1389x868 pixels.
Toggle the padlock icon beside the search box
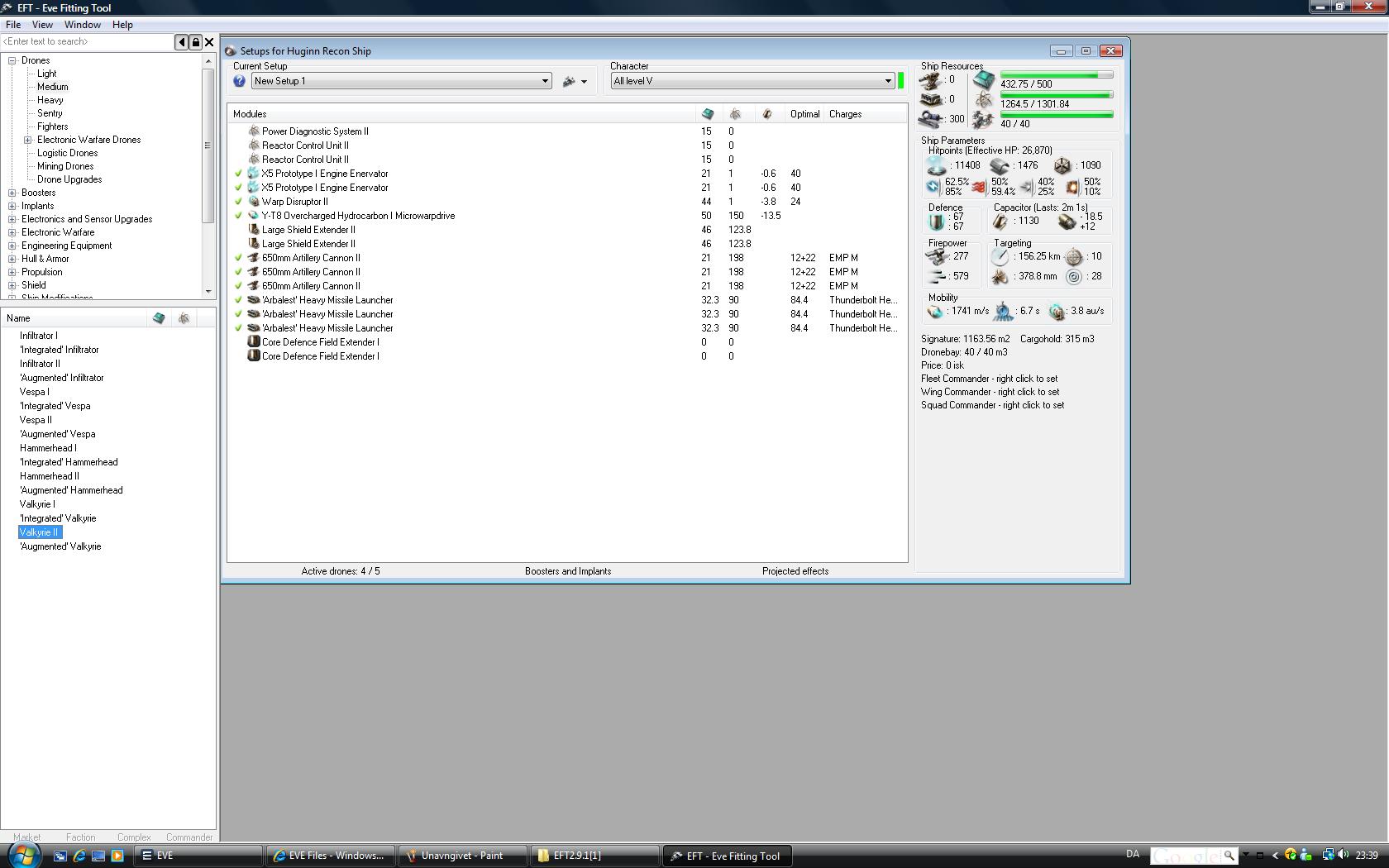tap(195, 42)
